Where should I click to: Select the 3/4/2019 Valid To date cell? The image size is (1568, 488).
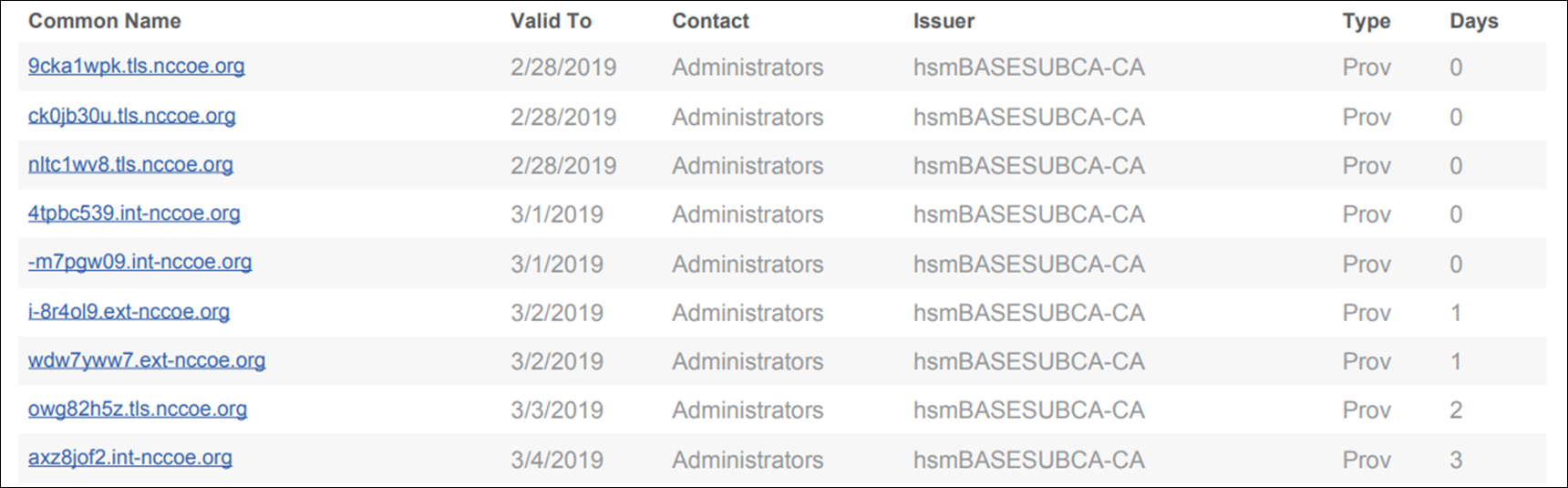pos(556,460)
